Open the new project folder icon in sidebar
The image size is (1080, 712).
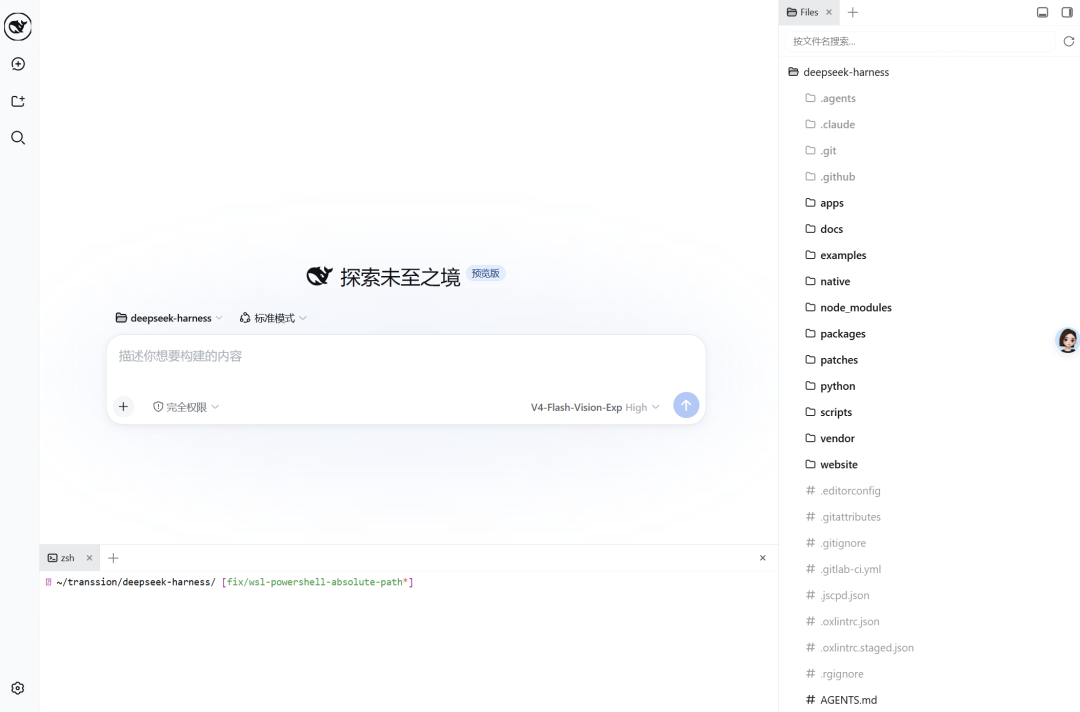pos(18,101)
